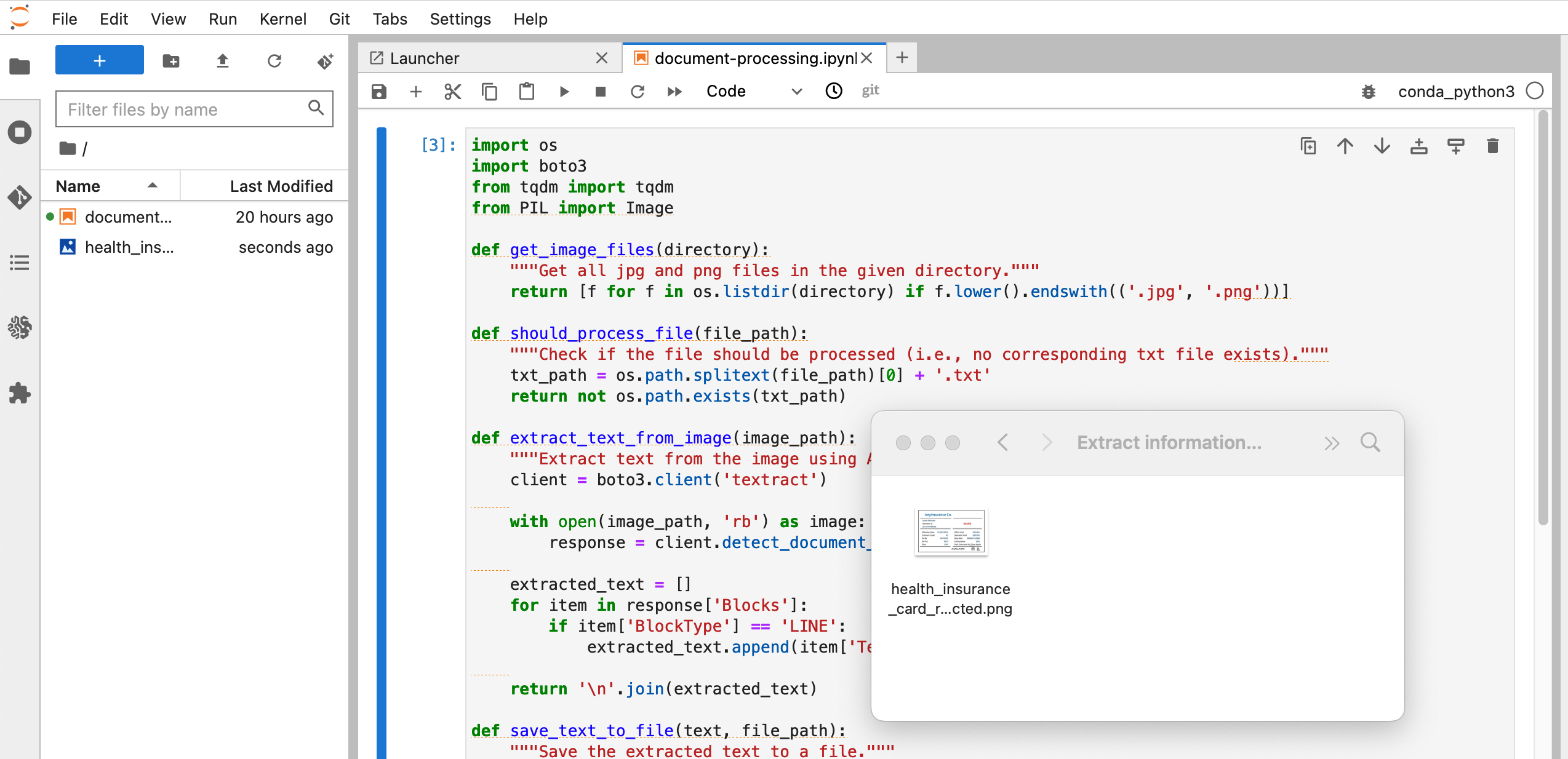Cut the selected cell with scissors icon

click(x=452, y=92)
